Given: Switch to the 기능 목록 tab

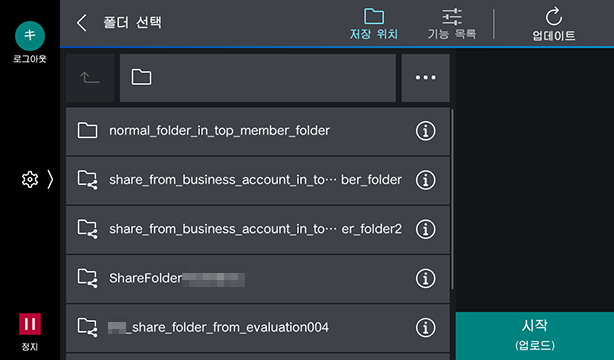Looking at the screenshot, I should pos(452,24).
